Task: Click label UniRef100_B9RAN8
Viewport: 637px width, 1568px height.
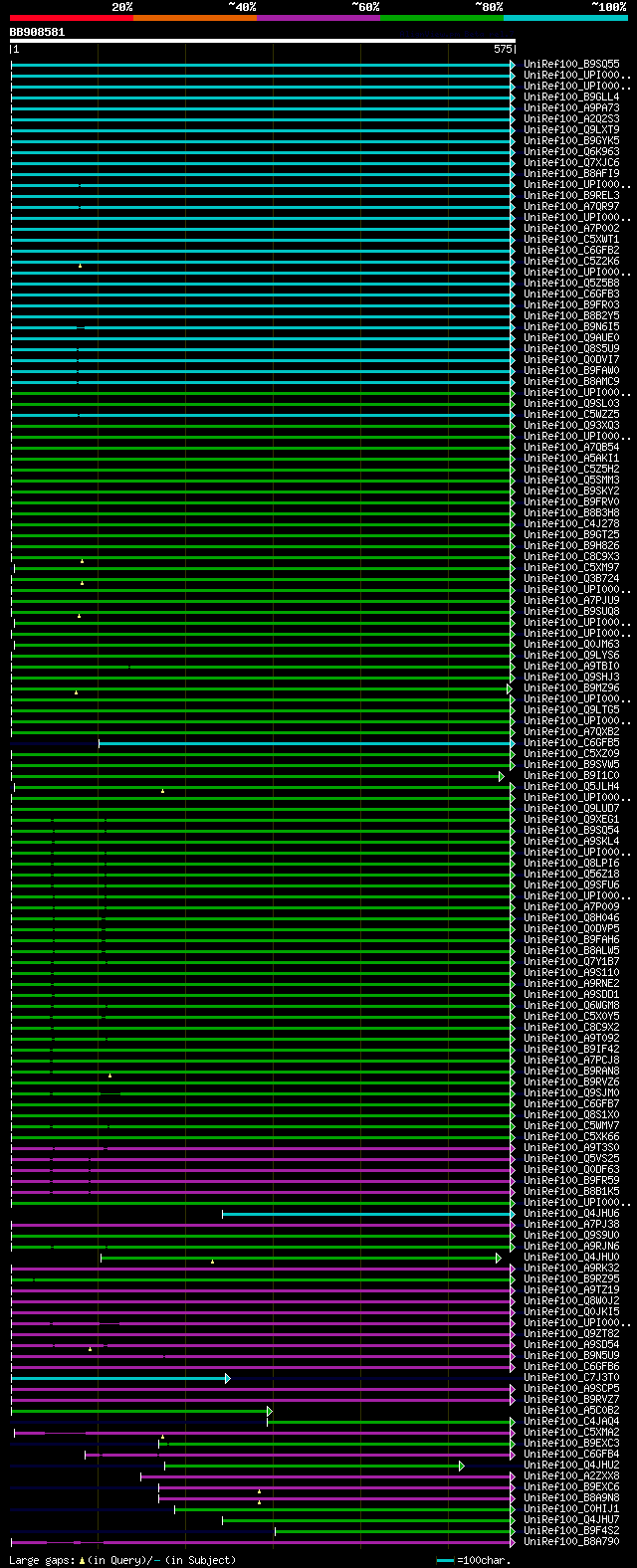Action: click(x=571, y=1071)
